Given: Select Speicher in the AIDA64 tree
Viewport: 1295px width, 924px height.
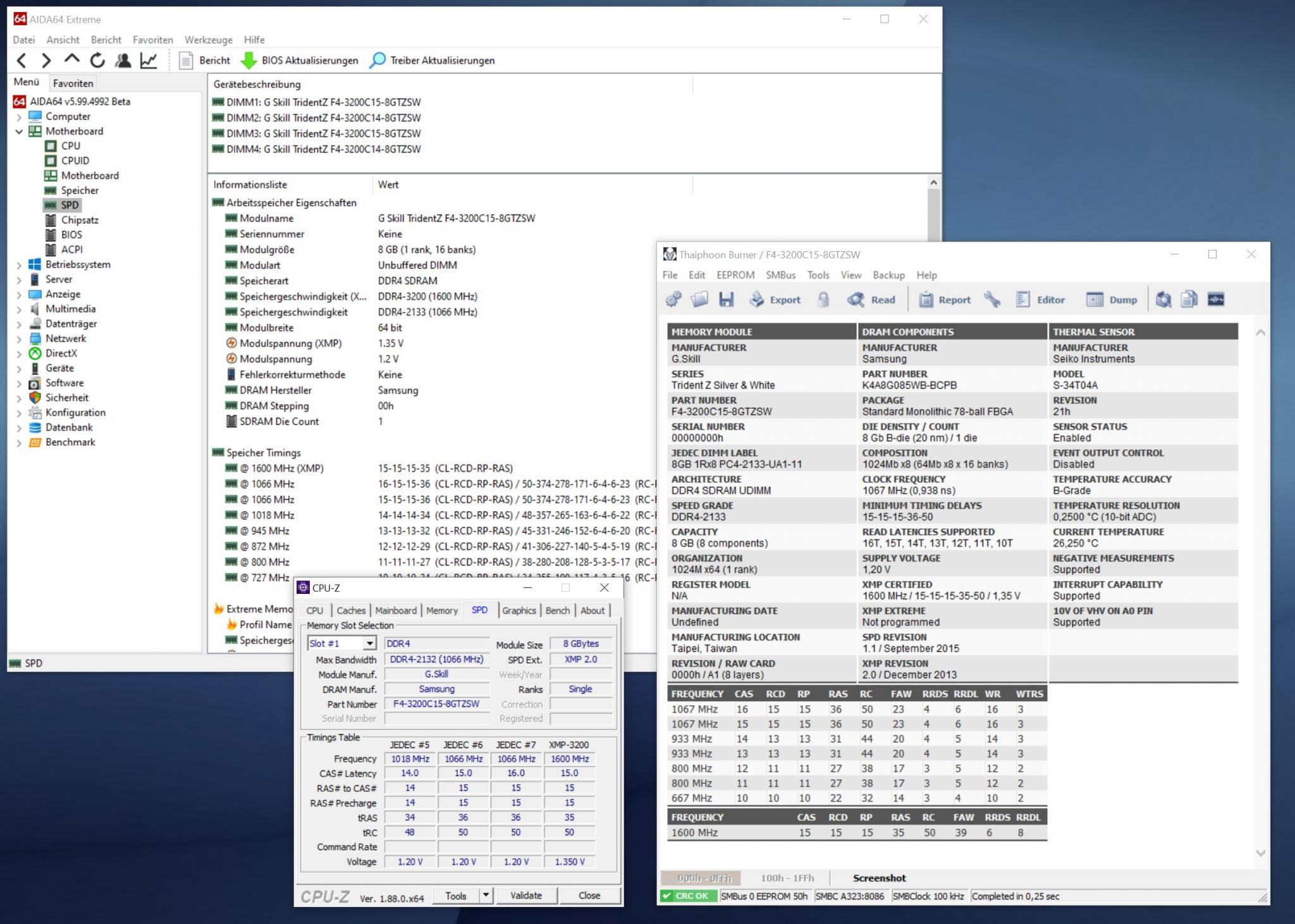Looking at the screenshot, I should (x=79, y=190).
